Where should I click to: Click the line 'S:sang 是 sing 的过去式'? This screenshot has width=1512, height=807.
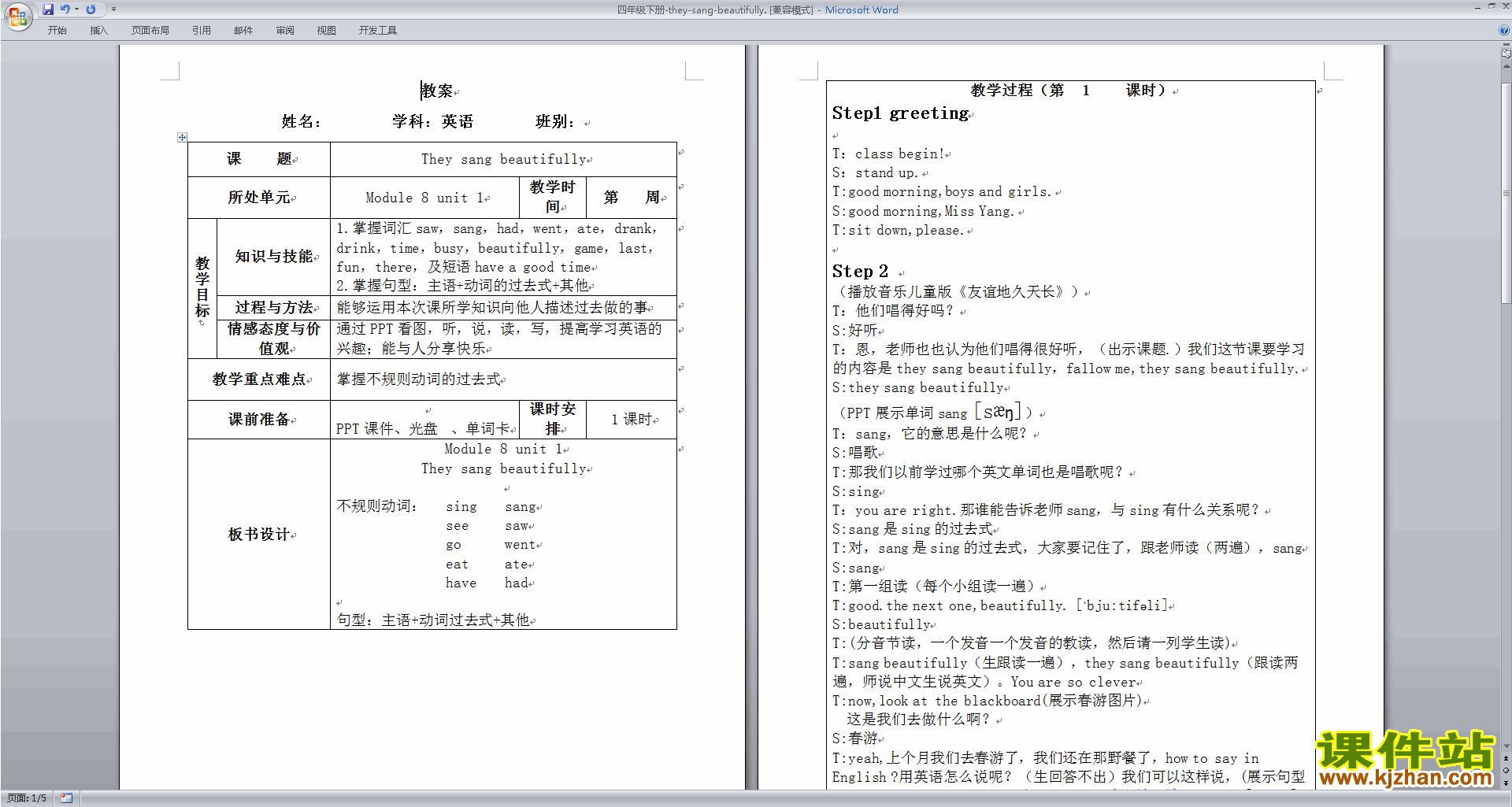pyautogui.click(x=912, y=529)
